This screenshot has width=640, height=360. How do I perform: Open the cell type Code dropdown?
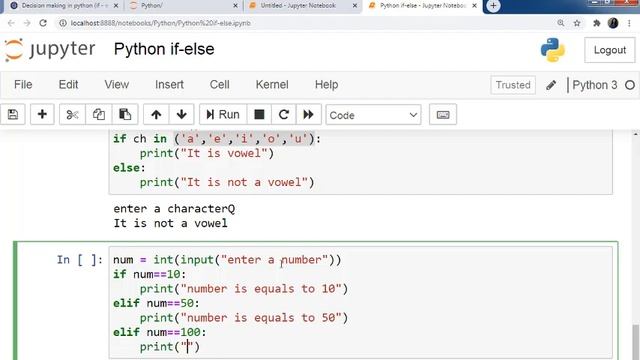click(x=373, y=115)
